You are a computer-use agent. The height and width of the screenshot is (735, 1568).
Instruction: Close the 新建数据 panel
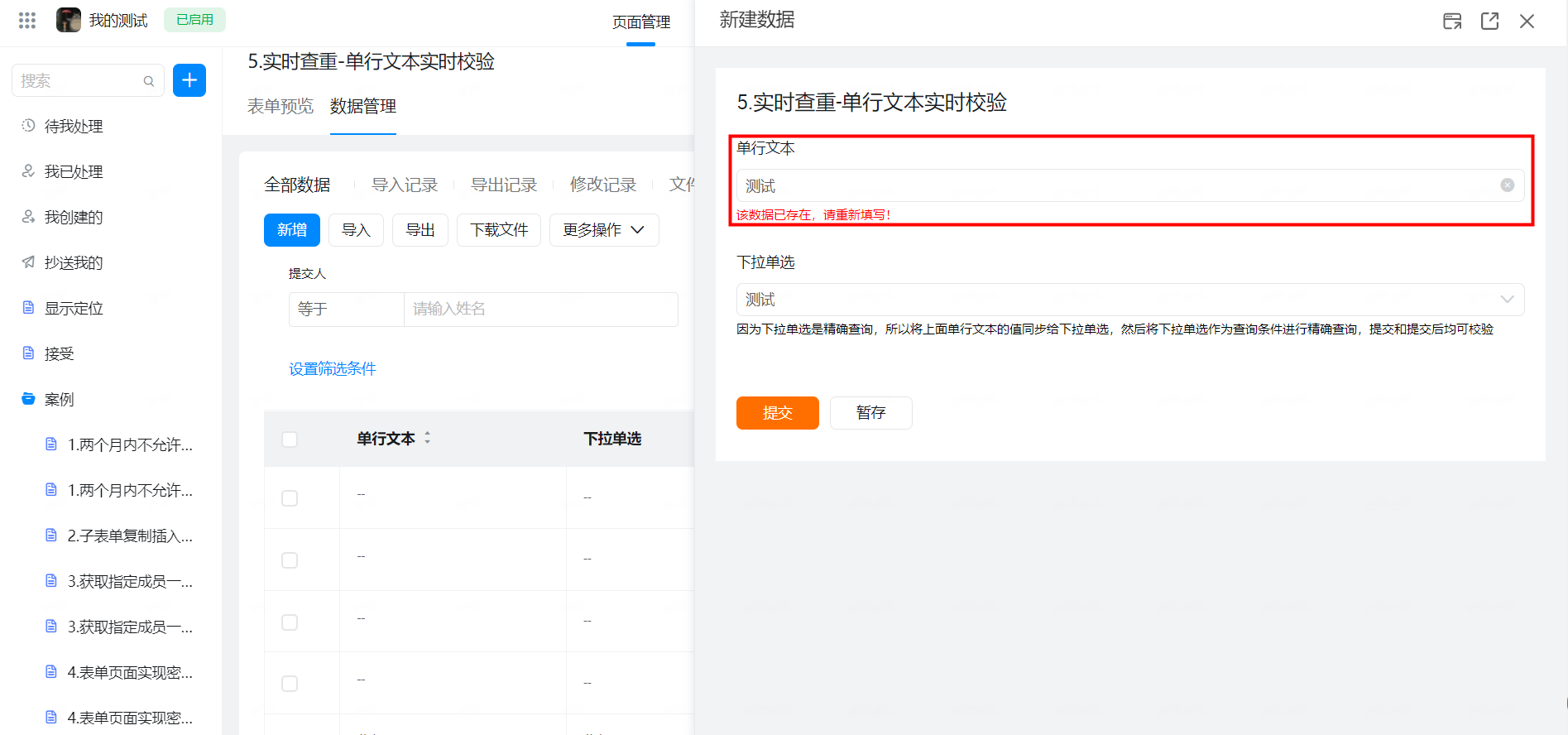1527,21
